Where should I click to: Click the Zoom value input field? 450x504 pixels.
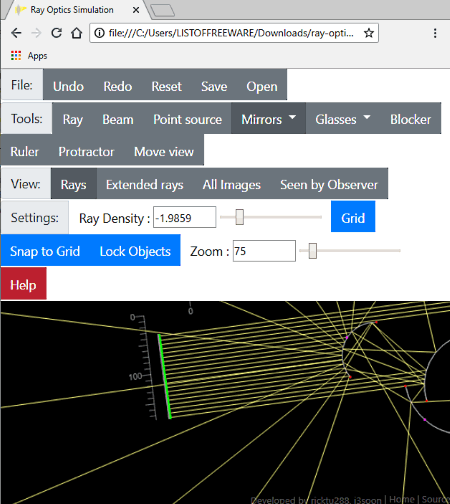click(264, 251)
